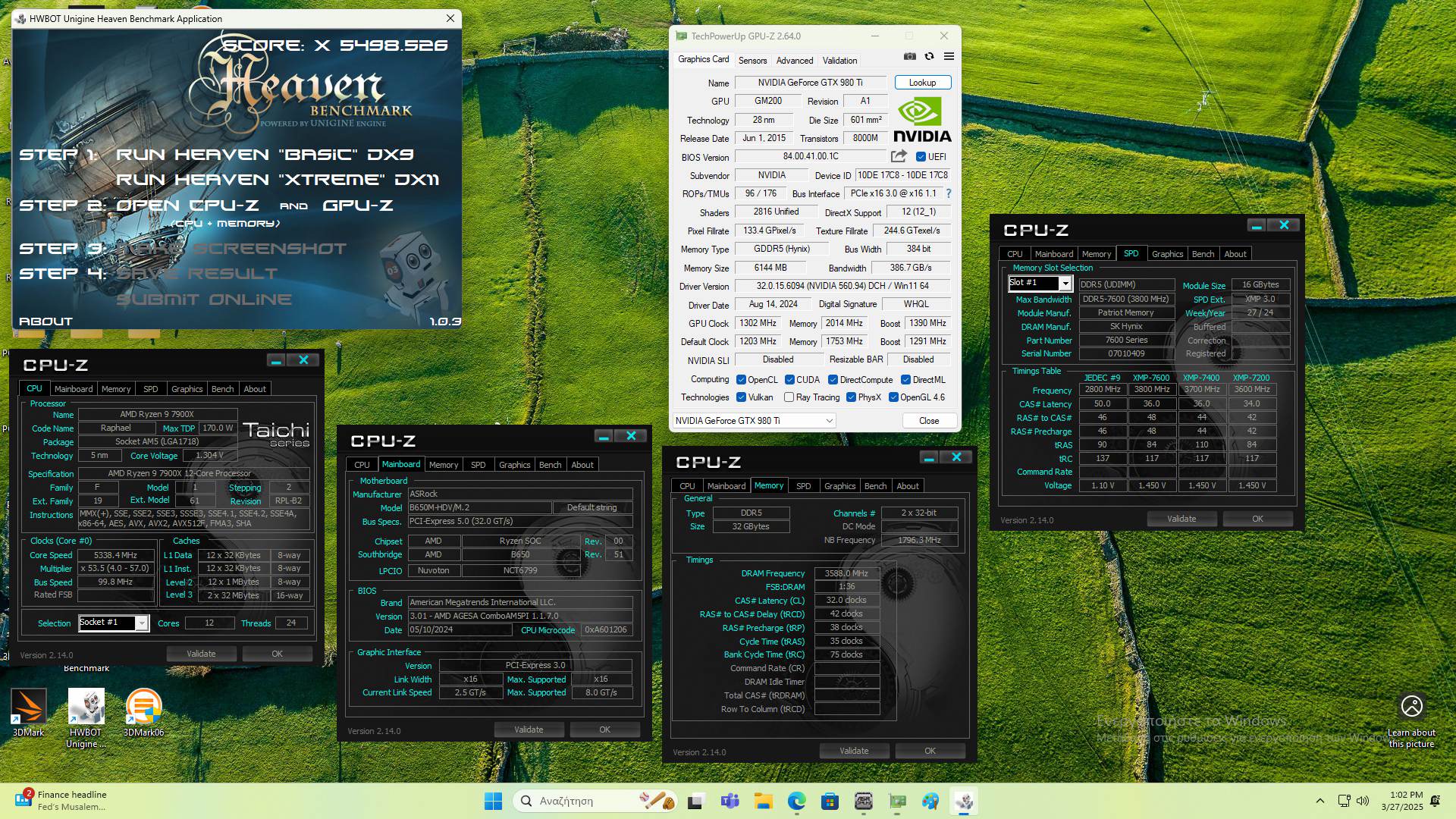Click Run Heaven "Xtreme" DX11 step
The width and height of the screenshot is (1456, 819).
(278, 180)
